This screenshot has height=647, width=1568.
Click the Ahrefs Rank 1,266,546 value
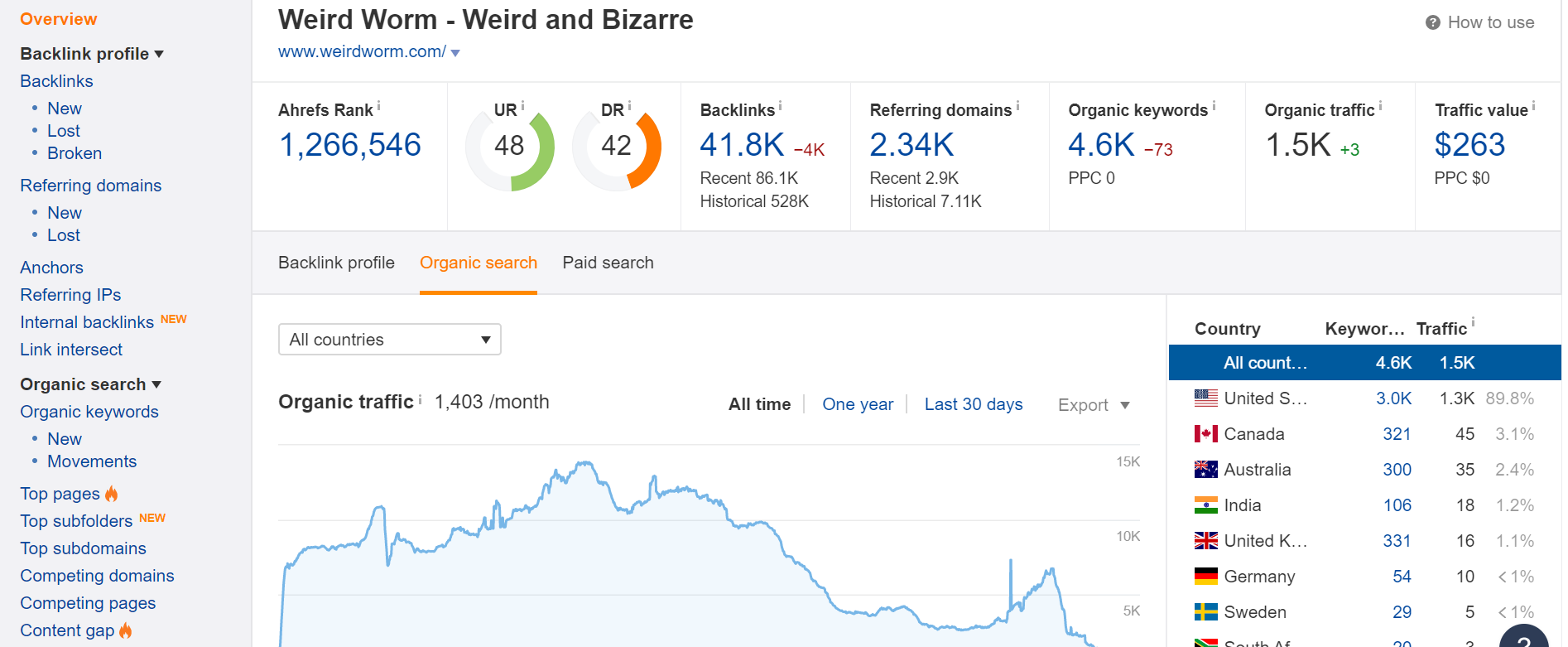point(350,145)
